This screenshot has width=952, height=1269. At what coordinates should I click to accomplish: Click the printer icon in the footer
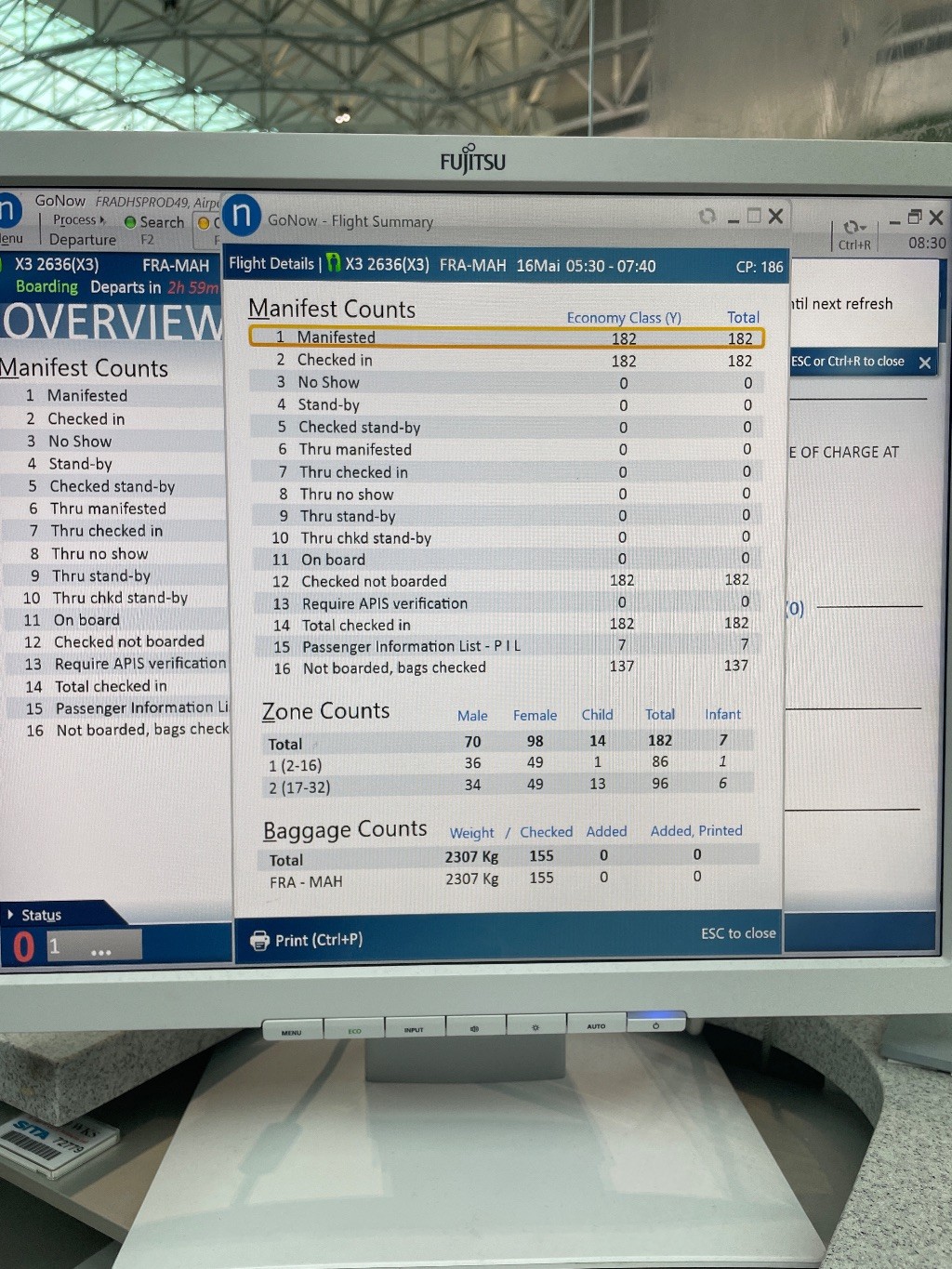260,940
